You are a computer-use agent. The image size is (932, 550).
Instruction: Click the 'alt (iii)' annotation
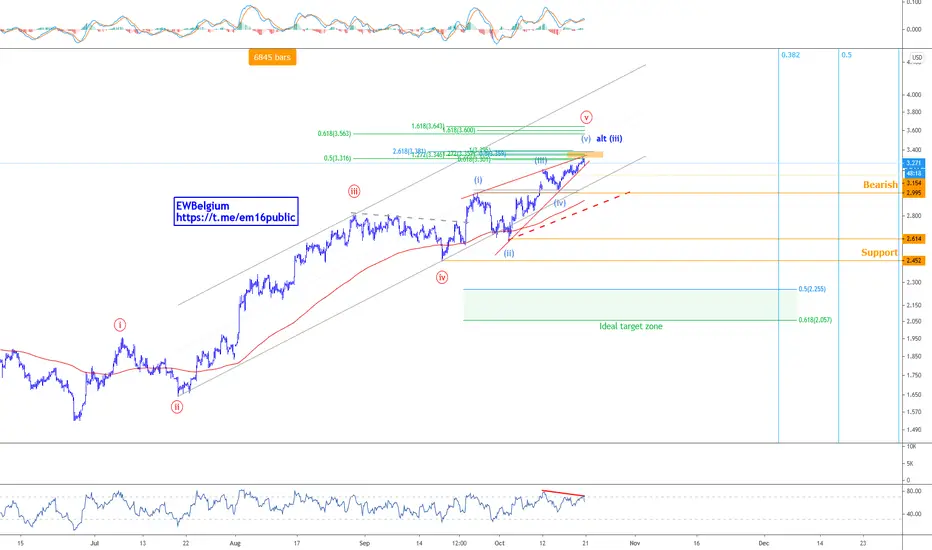[x=609, y=139]
